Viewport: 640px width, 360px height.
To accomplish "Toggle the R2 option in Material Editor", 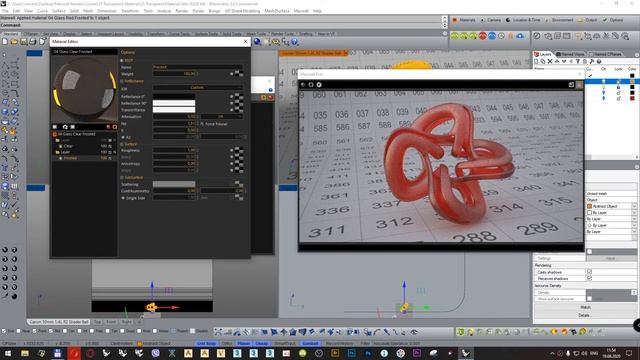I will click(123, 137).
